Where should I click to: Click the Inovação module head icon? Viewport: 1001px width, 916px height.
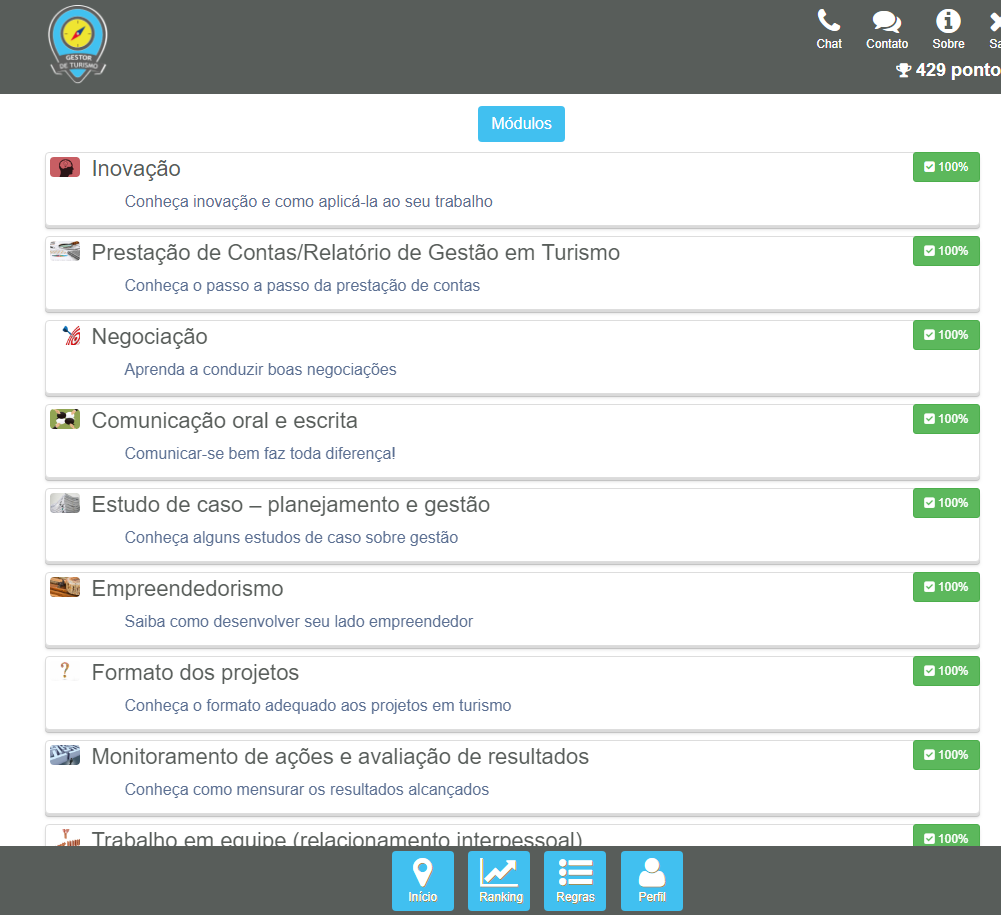(x=65, y=168)
